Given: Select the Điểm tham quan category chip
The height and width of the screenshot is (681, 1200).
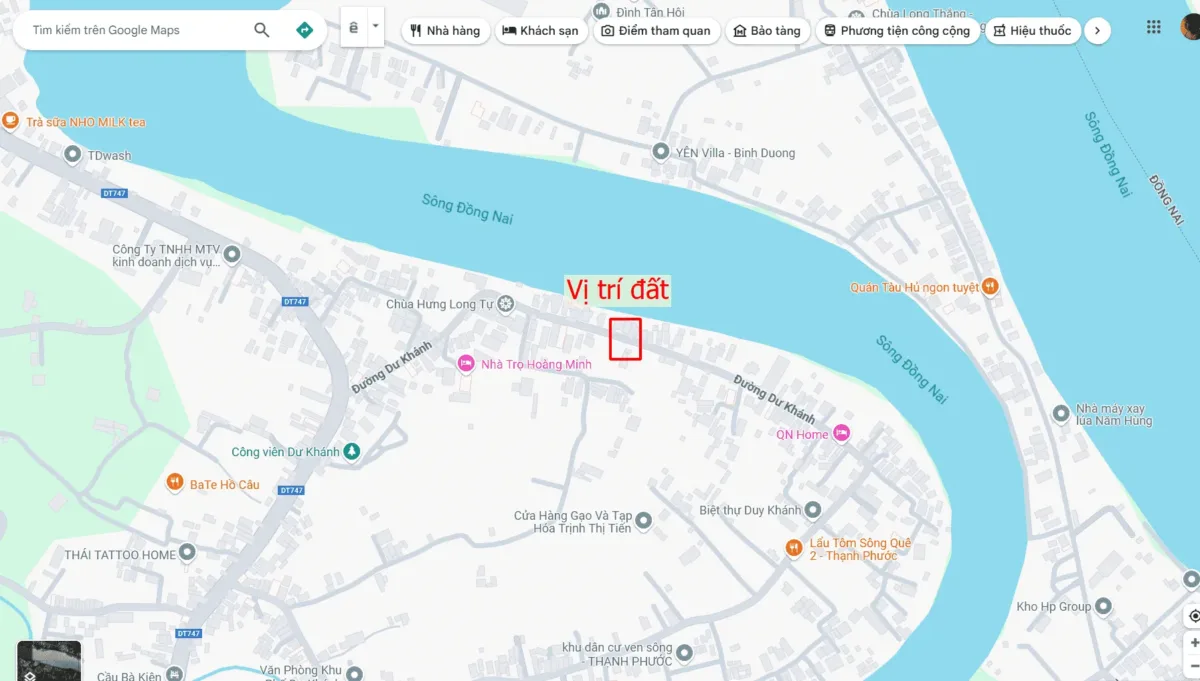Looking at the screenshot, I should pyautogui.click(x=656, y=31).
